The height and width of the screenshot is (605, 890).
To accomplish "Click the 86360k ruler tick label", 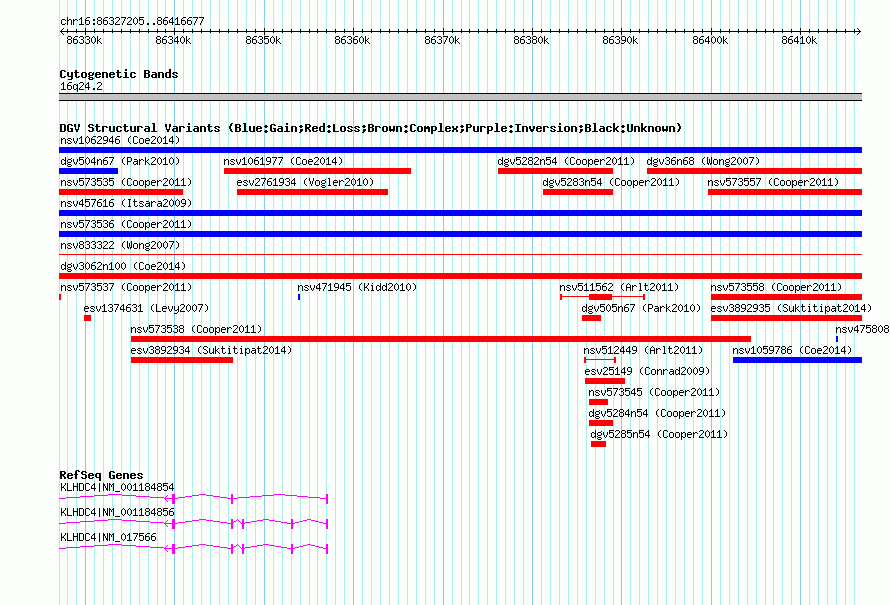I will pos(352,40).
